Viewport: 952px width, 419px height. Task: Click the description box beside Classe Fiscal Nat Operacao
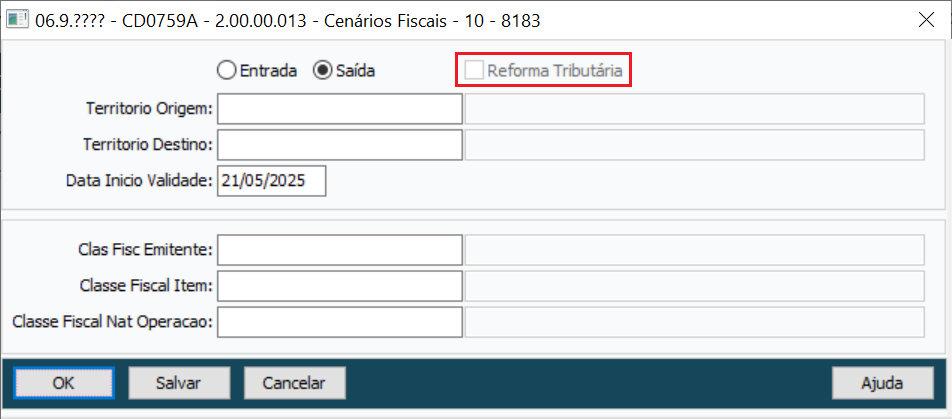click(694, 322)
